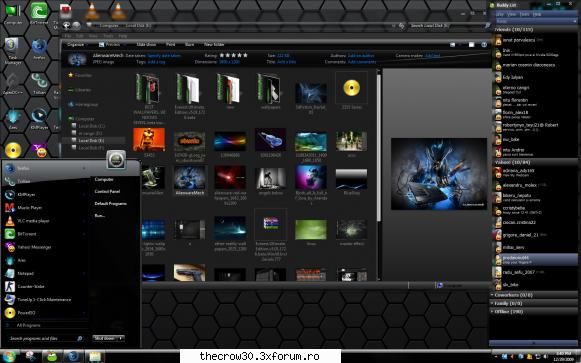This screenshot has width=581, height=363.
Task: Click the Start orb on the taskbar
Action: point(8,356)
